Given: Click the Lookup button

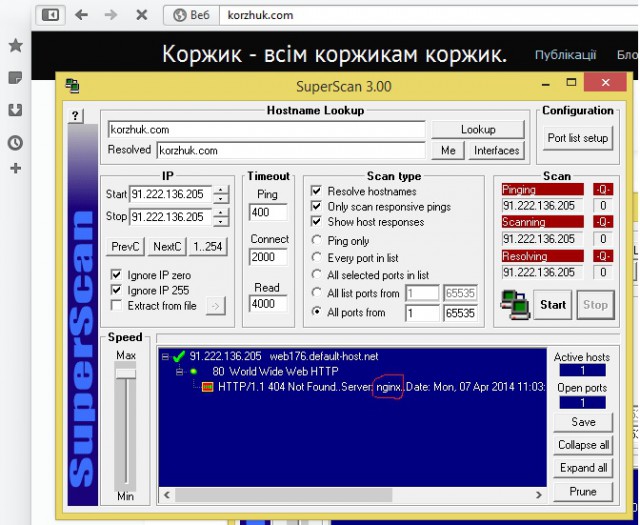Looking at the screenshot, I should pos(478,130).
